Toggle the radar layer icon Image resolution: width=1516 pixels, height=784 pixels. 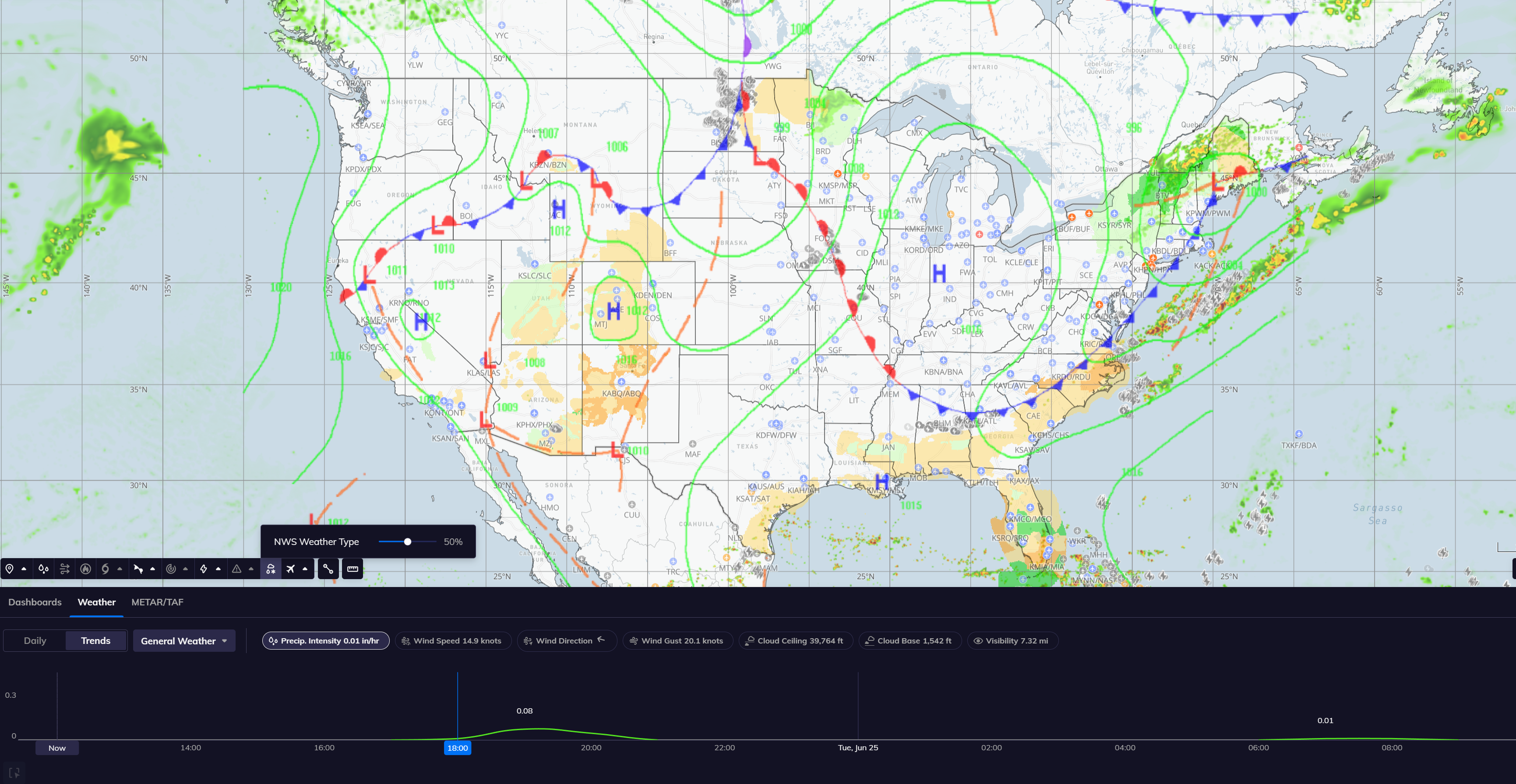(171, 569)
